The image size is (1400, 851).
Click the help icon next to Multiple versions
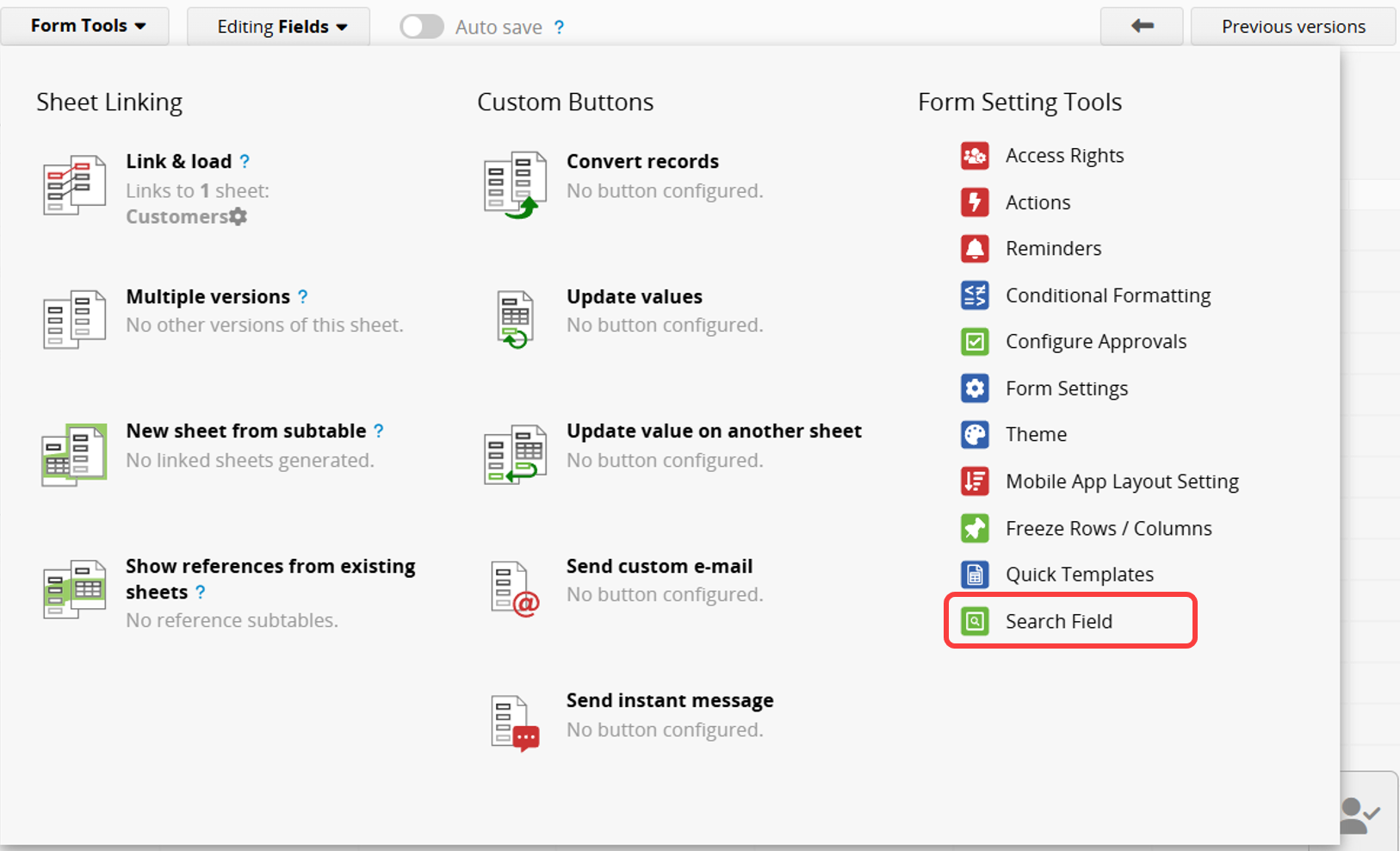click(303, 296)
